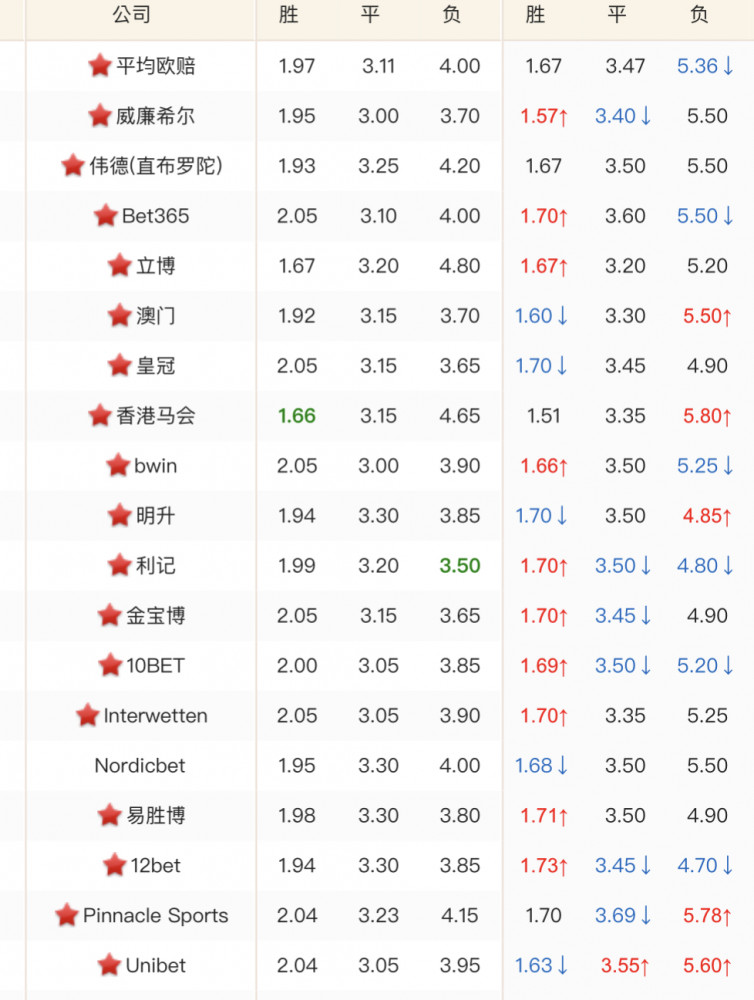Click the star icon beside 12bet
Screen dimensions: 754x1000
(115, 865)
